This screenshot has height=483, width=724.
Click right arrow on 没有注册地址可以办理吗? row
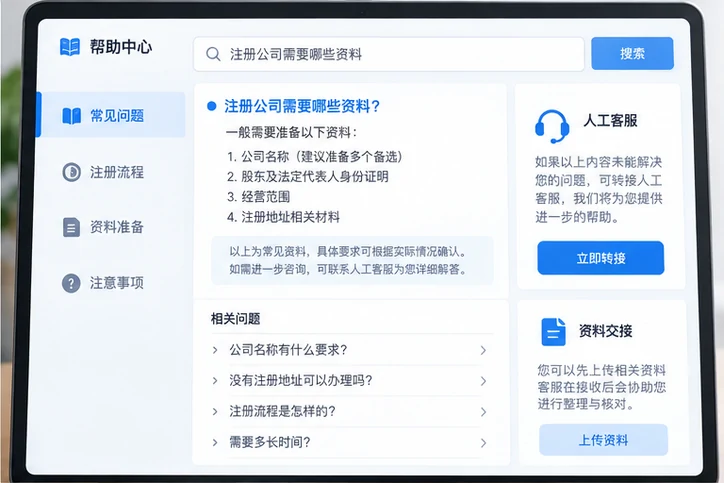click(483, 381)
